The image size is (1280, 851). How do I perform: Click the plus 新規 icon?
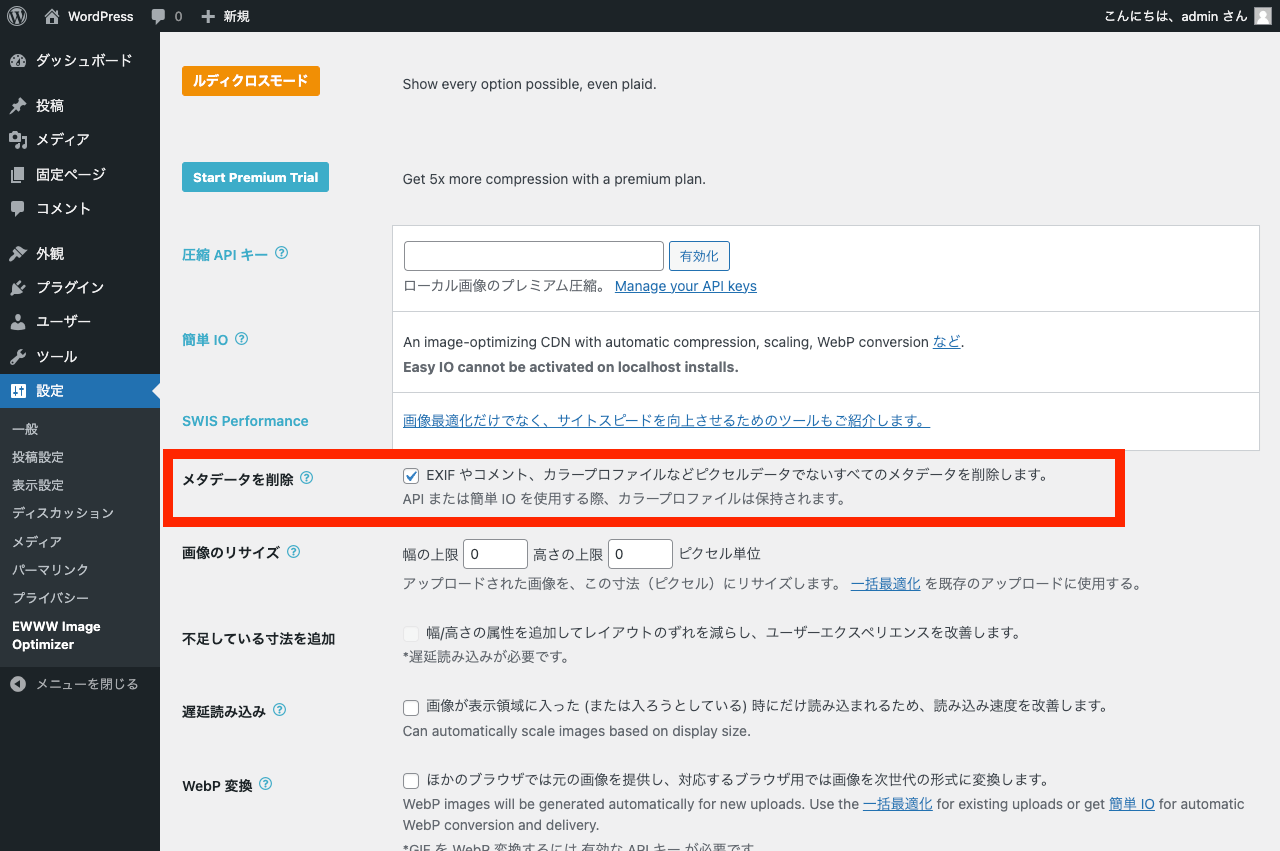(208, 16)
